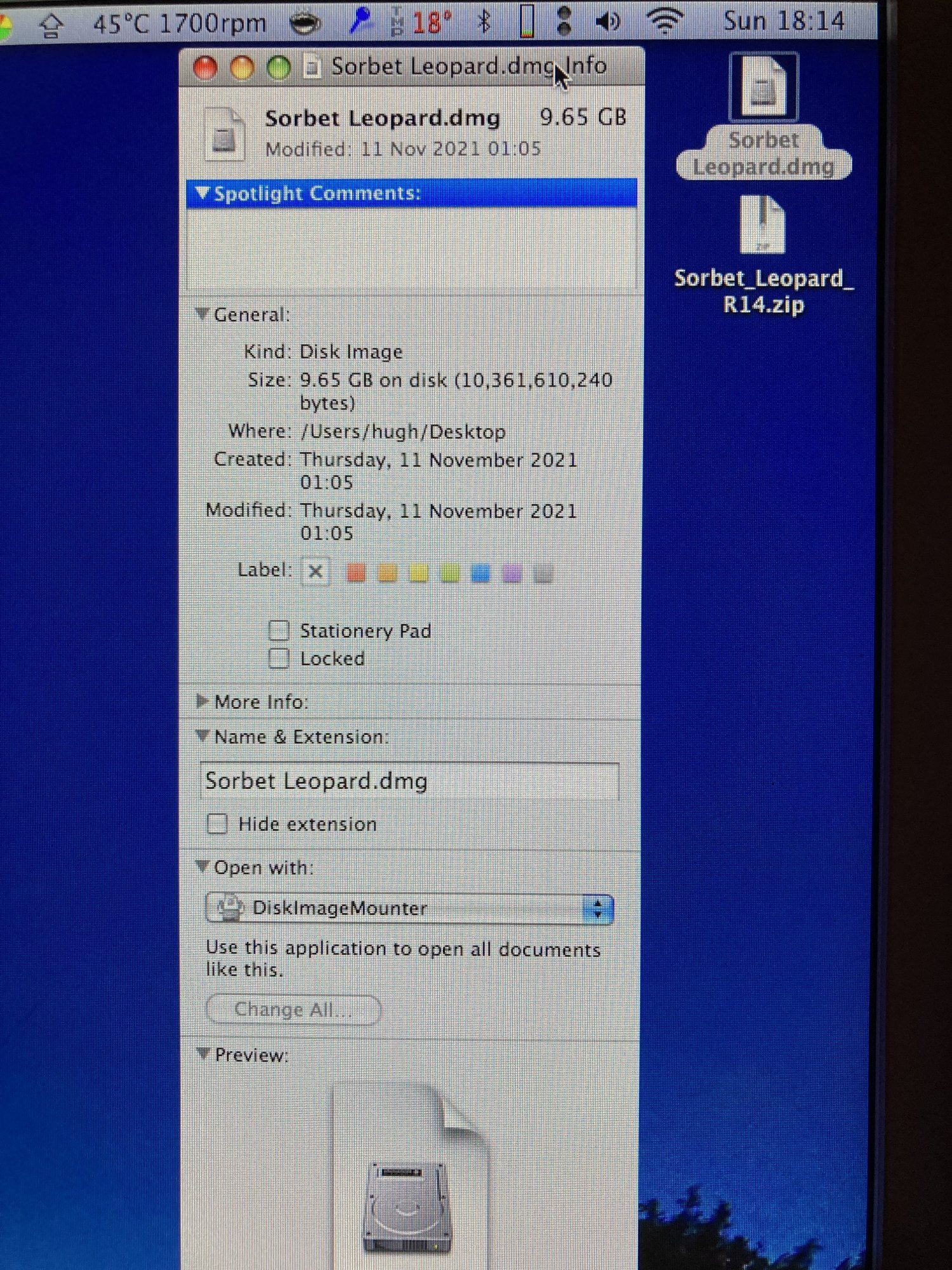
Task: Collapse the General section
Action: [202, 314]
